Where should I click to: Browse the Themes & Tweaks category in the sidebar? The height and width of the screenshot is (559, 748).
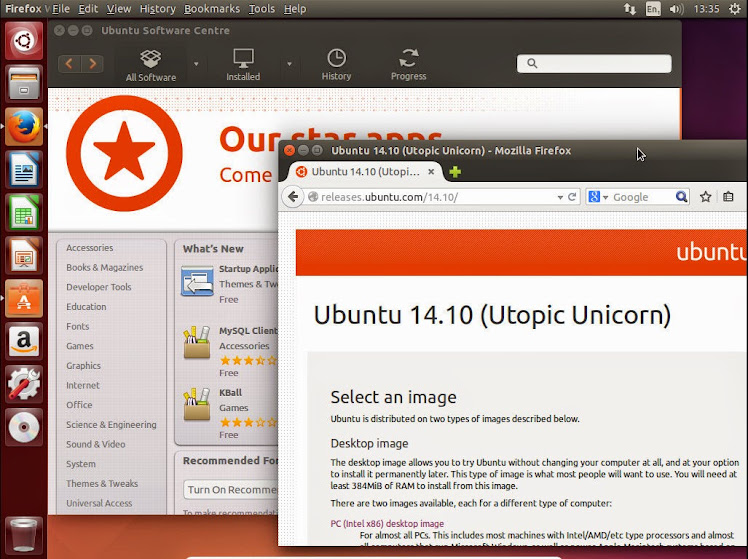[102, 484]
